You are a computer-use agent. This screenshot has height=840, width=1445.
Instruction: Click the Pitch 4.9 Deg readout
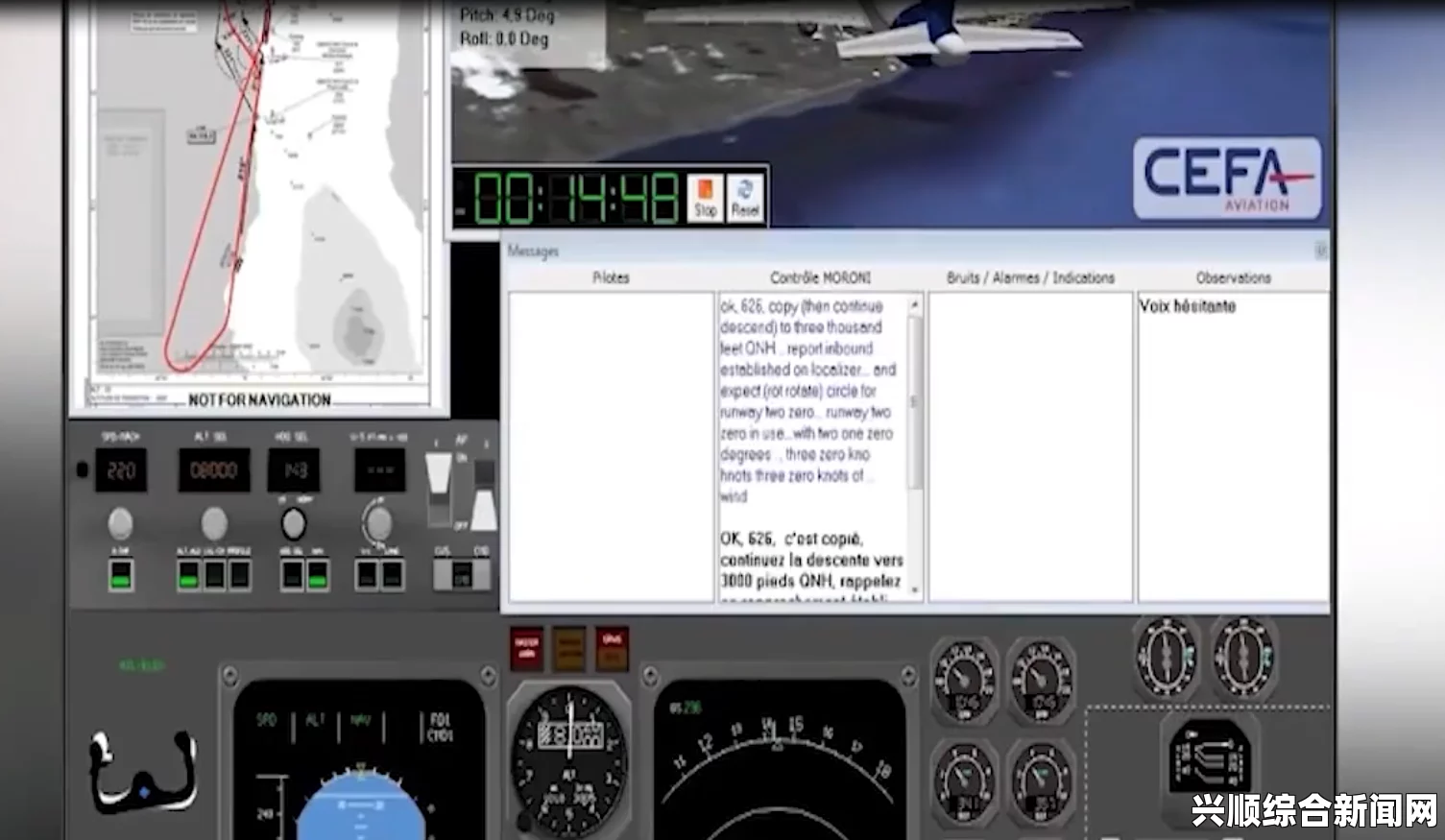pyautogui.click(x=508, y=14)
